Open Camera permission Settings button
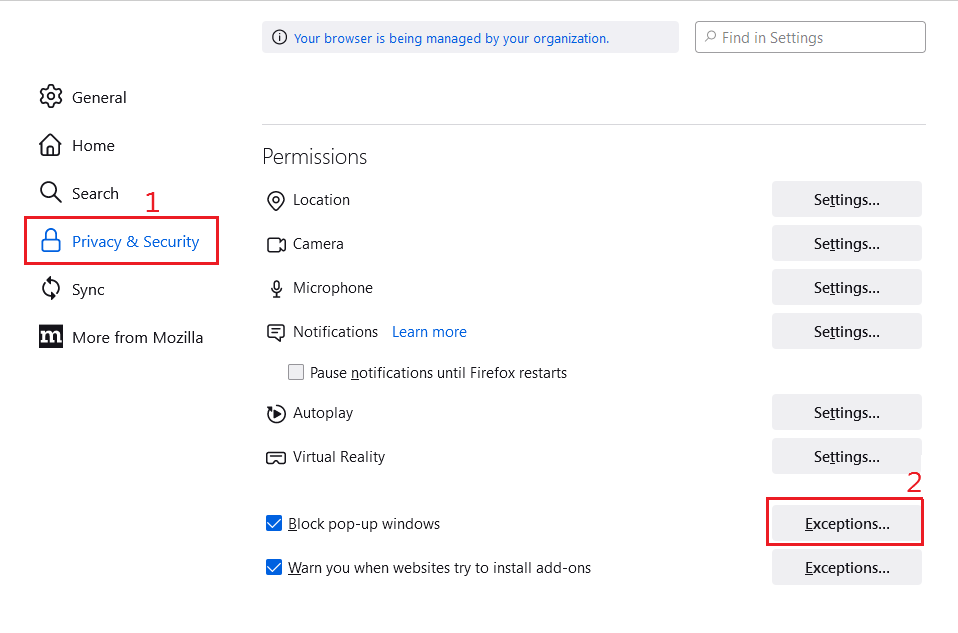Image resolution: width=958 pixels, height=633 pixels. pos(846,244)
